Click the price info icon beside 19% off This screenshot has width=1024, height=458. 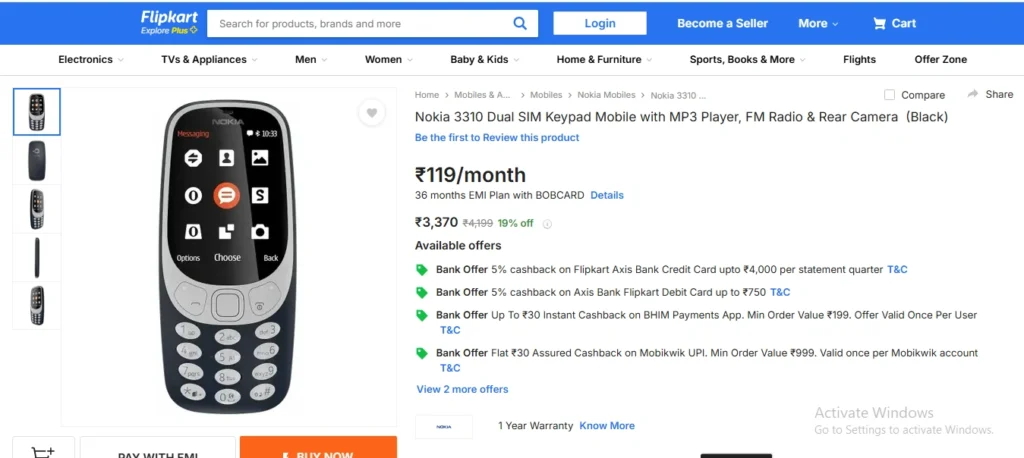pos(547,224)
